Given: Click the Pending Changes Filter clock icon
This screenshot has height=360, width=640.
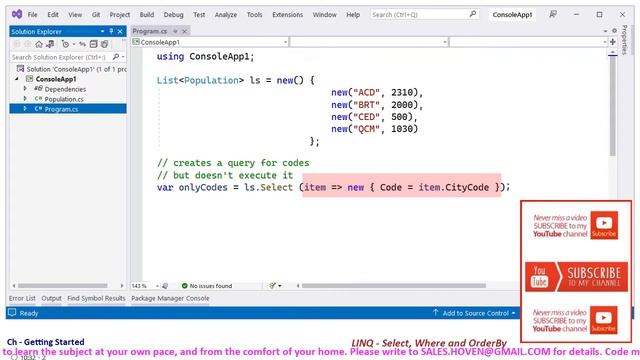Looking at the screenshot, I should (65, 44).
